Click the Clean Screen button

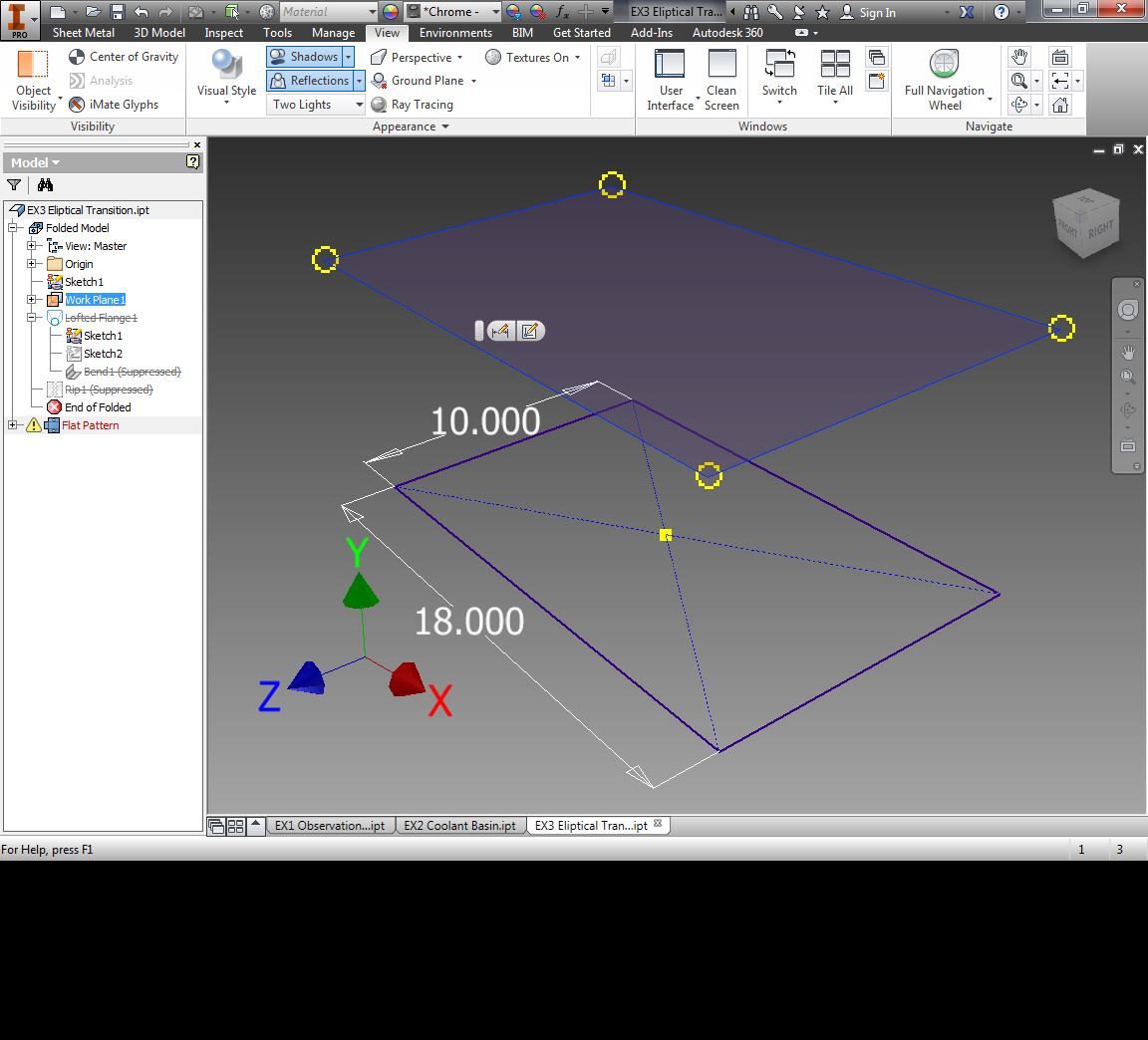pos(720,78)
